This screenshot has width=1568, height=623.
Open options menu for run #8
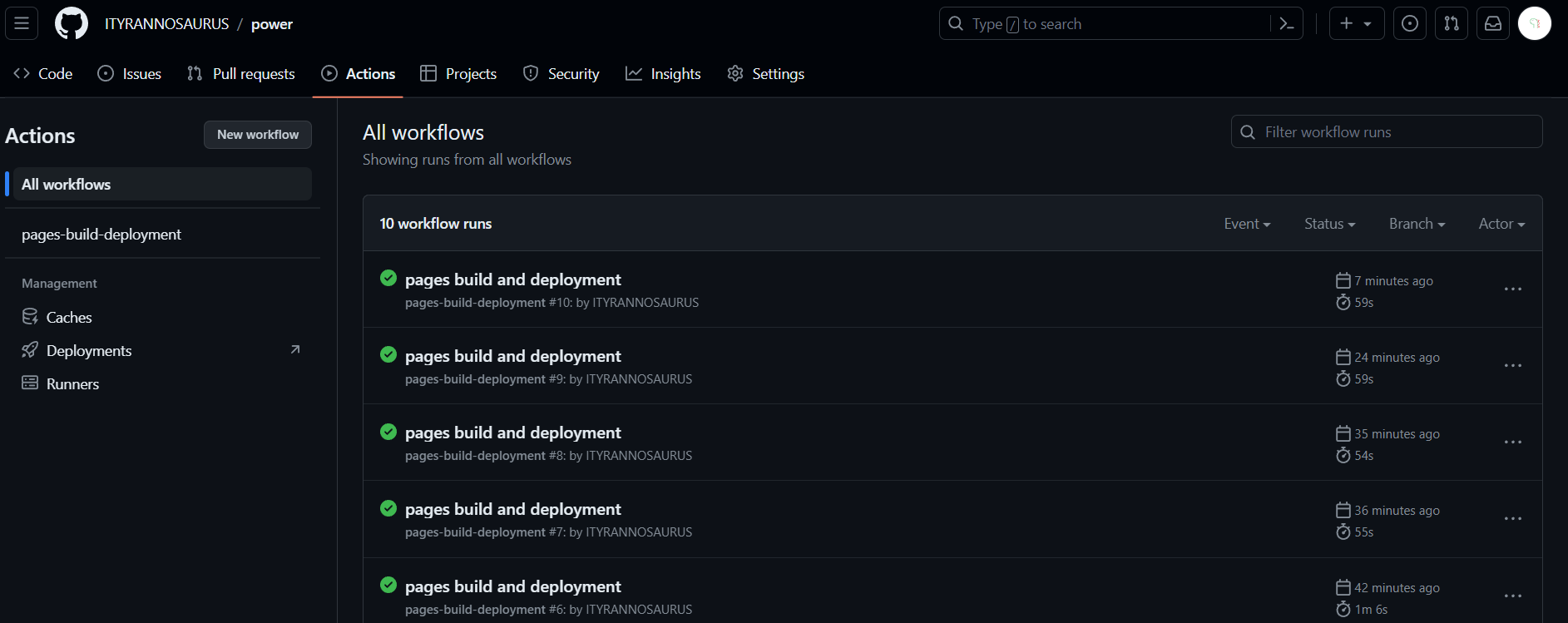(1513, 443)
